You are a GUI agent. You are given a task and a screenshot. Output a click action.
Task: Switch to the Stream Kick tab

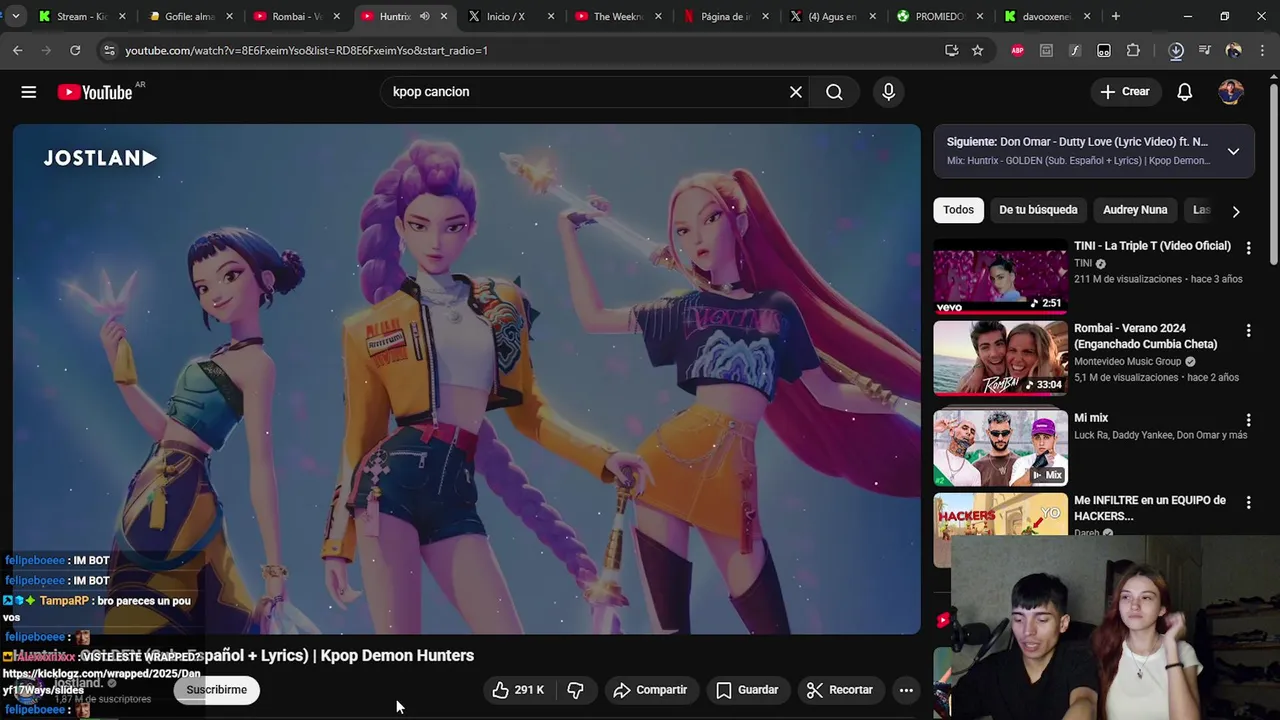pyautogui.click(x=82, y=16)
